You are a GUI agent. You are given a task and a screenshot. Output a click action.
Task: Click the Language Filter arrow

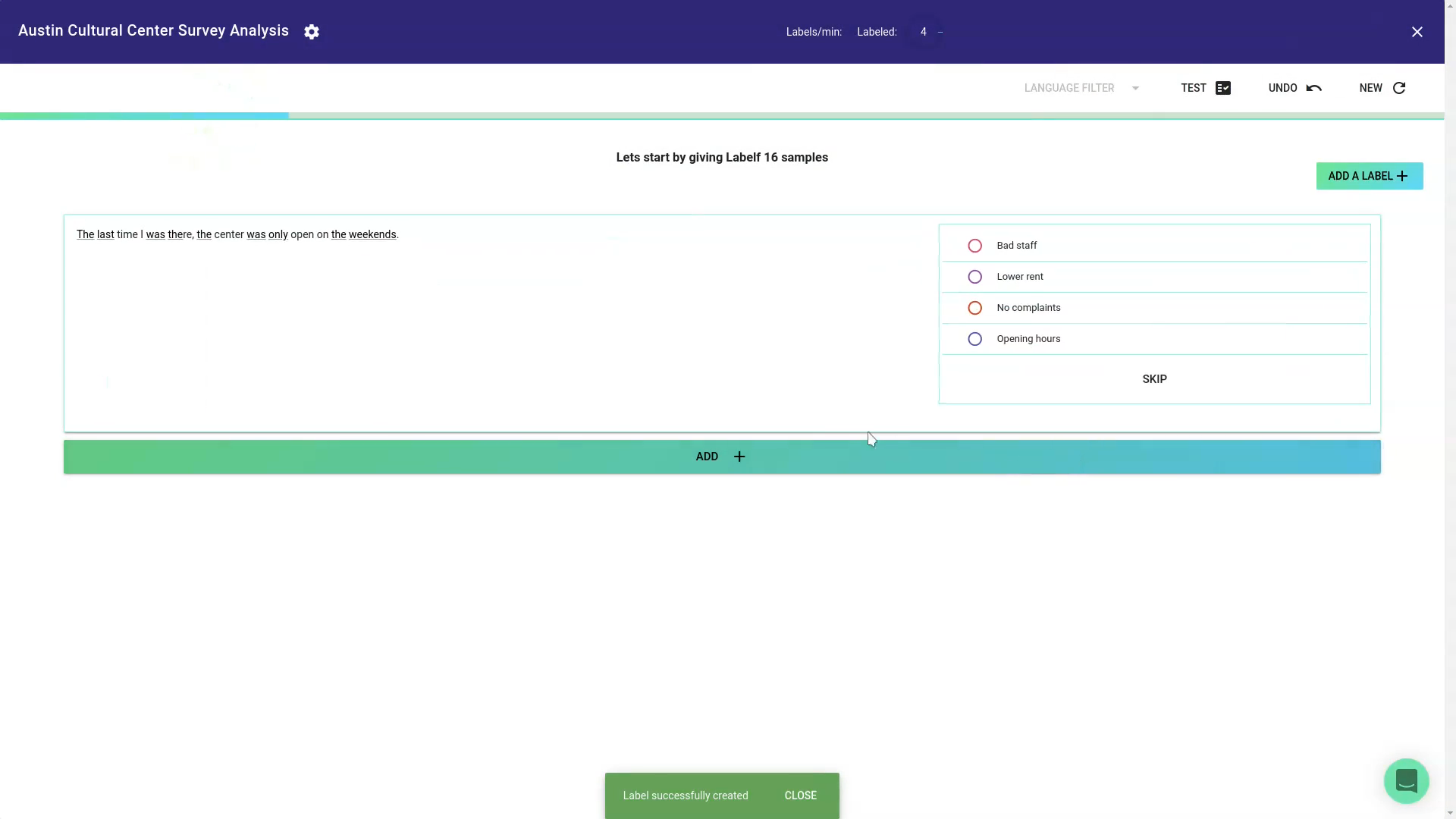tap(1135, 88)
